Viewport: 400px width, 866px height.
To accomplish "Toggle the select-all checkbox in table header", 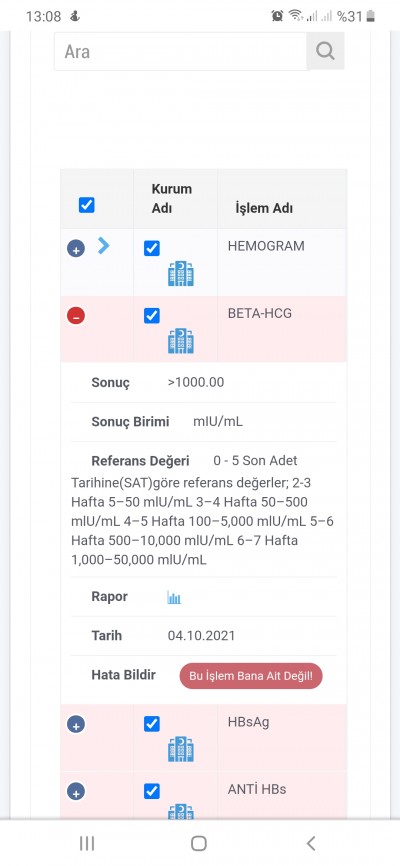I will (x=87, y=205).
